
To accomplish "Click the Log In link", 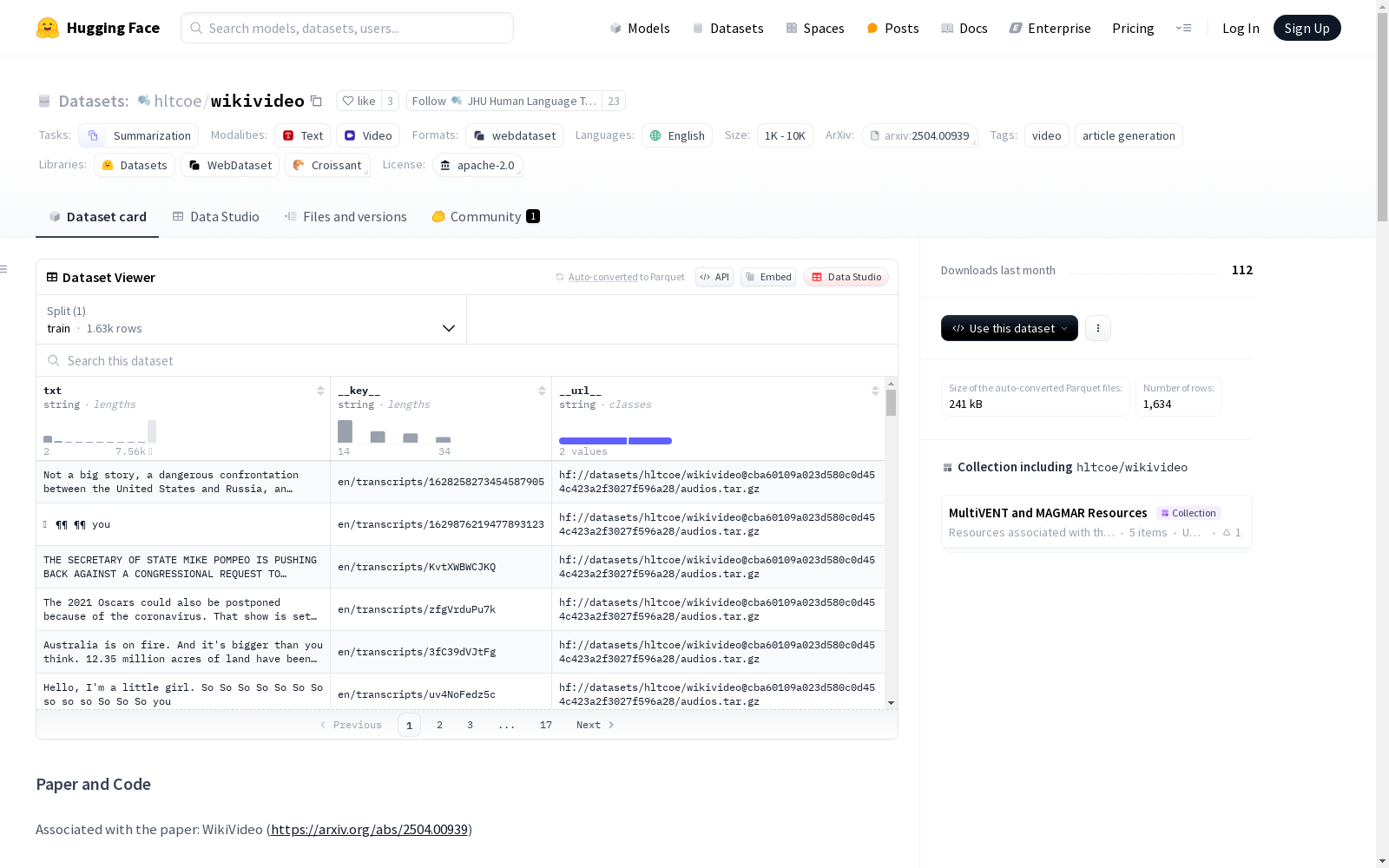I will [1241, 28].
